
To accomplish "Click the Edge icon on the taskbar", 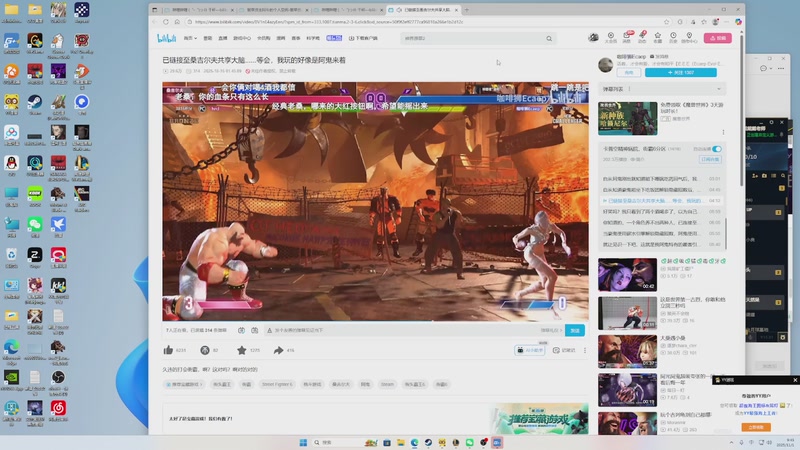I will coord(414,442).
